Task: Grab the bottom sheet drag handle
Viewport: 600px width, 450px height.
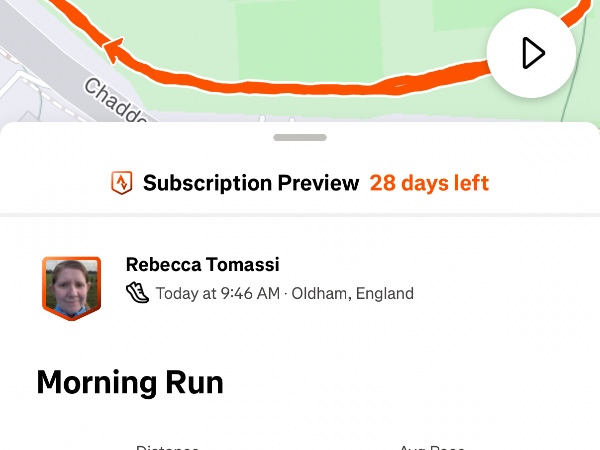Action: point(299,137)
